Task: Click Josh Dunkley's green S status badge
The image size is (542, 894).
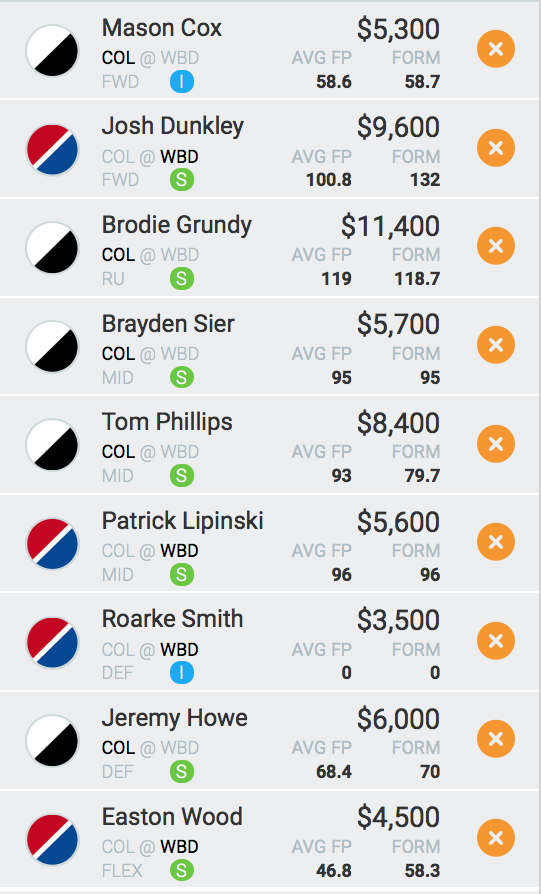Action: [182, 181]
